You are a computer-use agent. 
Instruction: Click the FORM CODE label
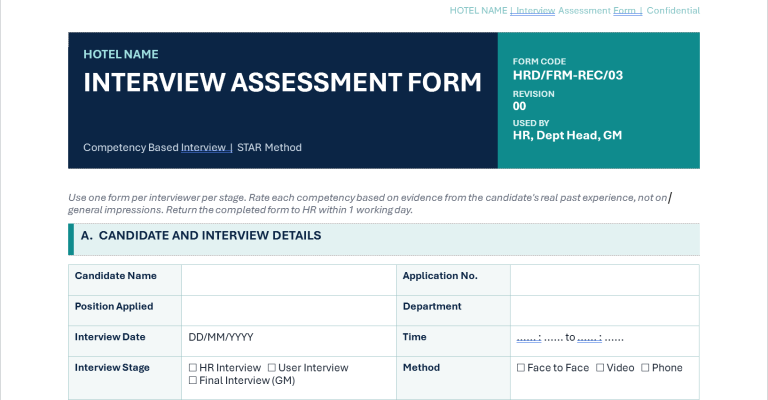pyautogui.click(x=539, y=62)
